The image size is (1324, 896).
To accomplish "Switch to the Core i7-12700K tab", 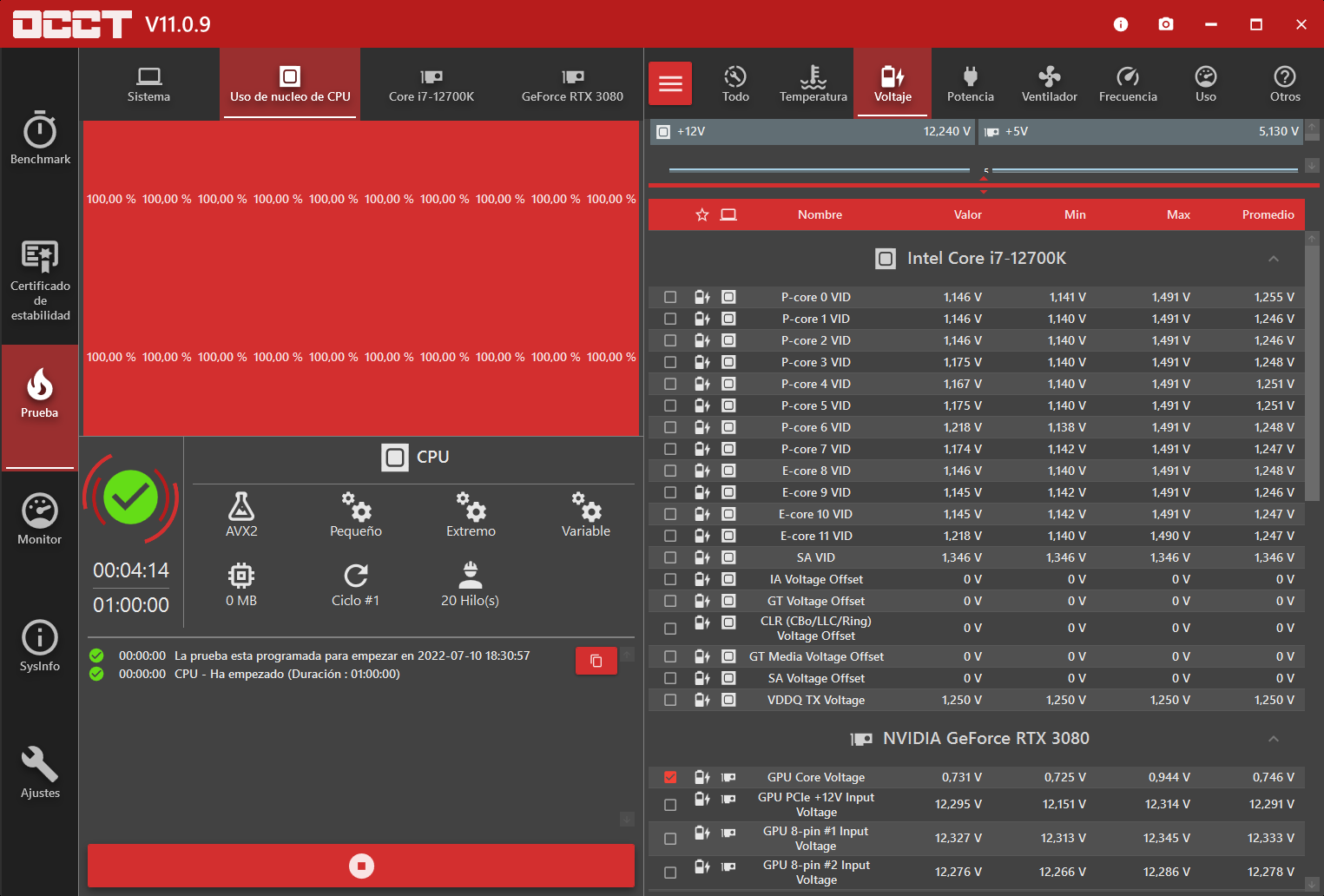I will [431, 83].
